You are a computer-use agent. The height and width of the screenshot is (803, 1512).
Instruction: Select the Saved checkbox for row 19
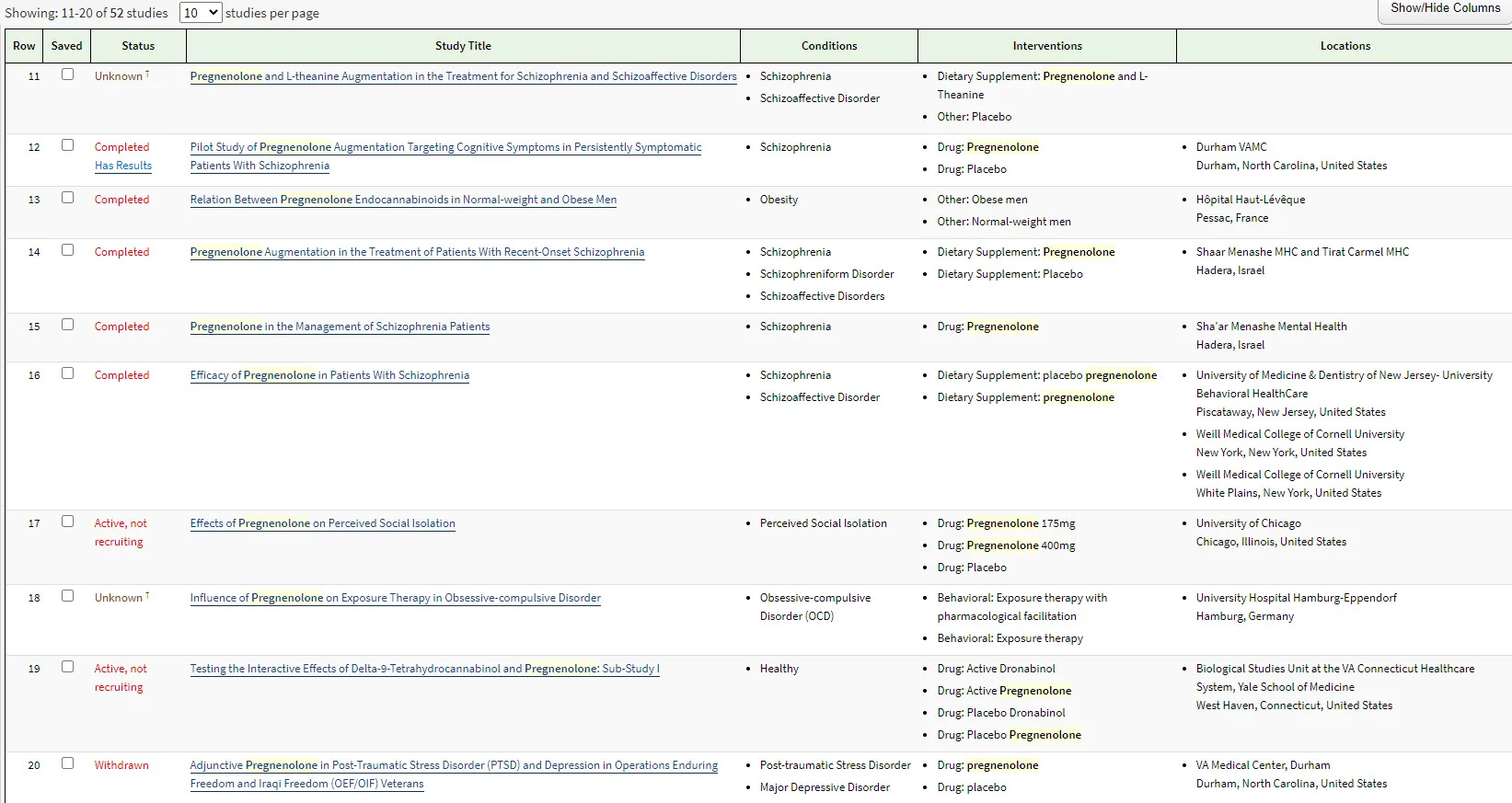[67, 667]
